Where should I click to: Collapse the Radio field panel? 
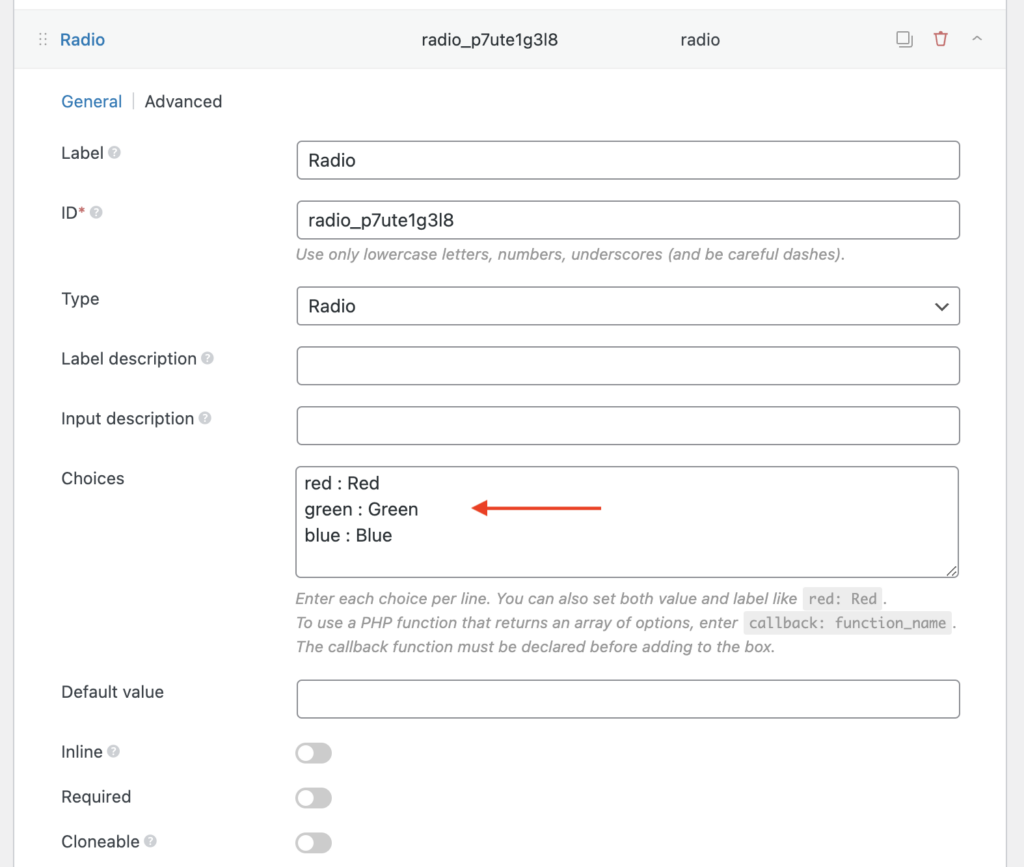[x=977, y=39]
